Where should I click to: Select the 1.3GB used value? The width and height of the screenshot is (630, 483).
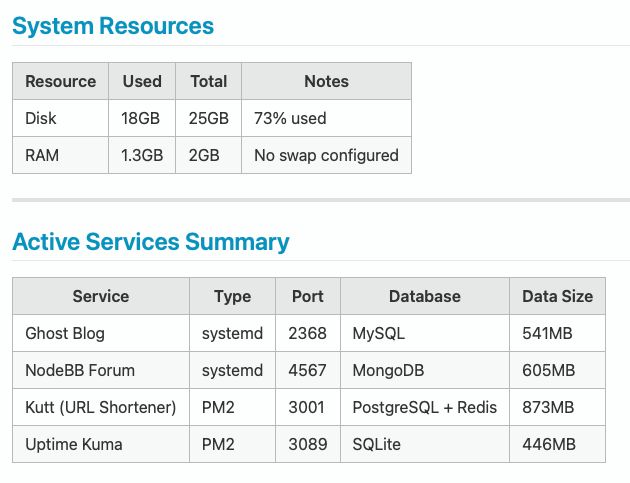point(142,155)
